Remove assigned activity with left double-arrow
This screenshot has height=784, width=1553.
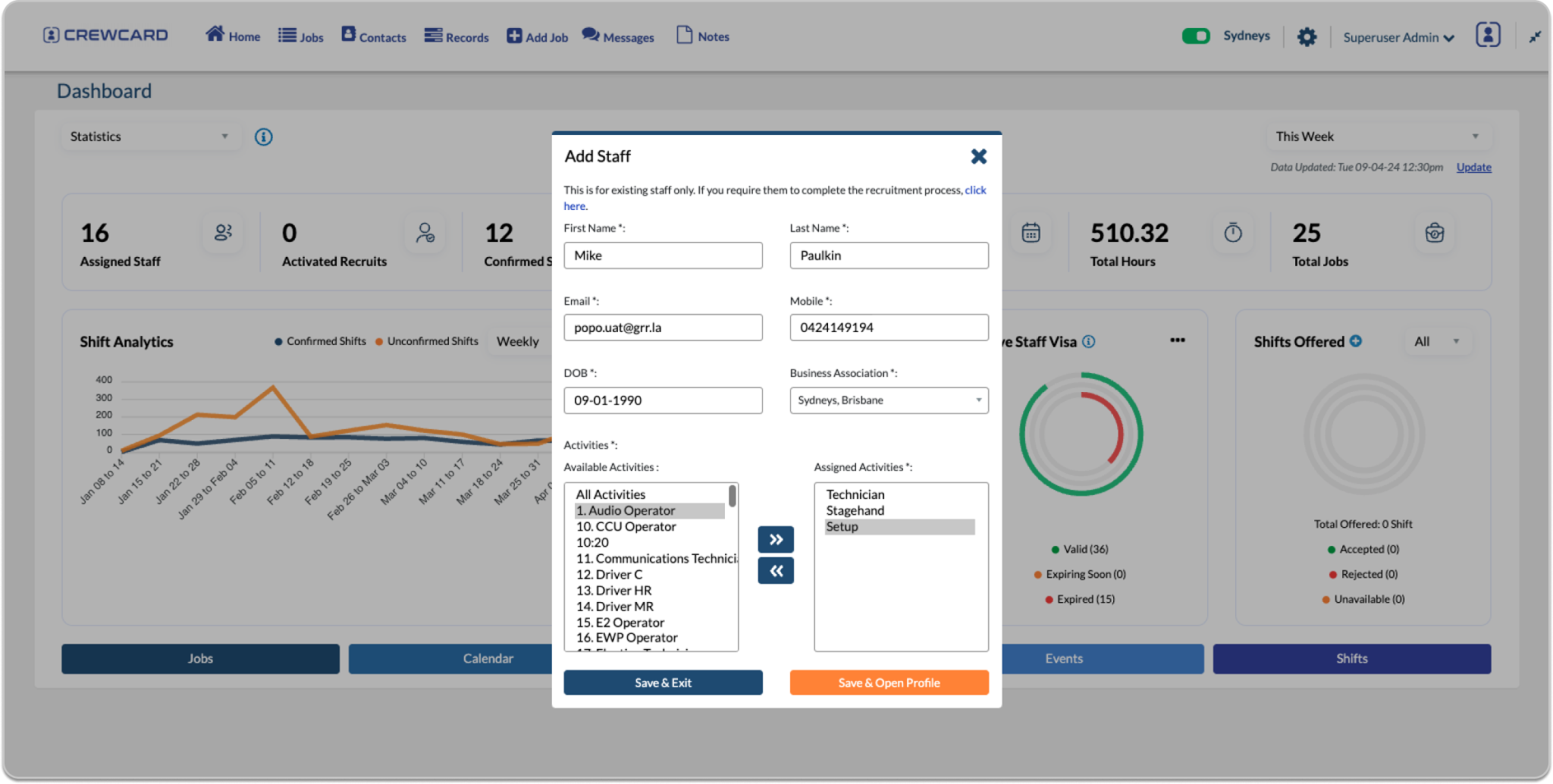coord(775,571)
